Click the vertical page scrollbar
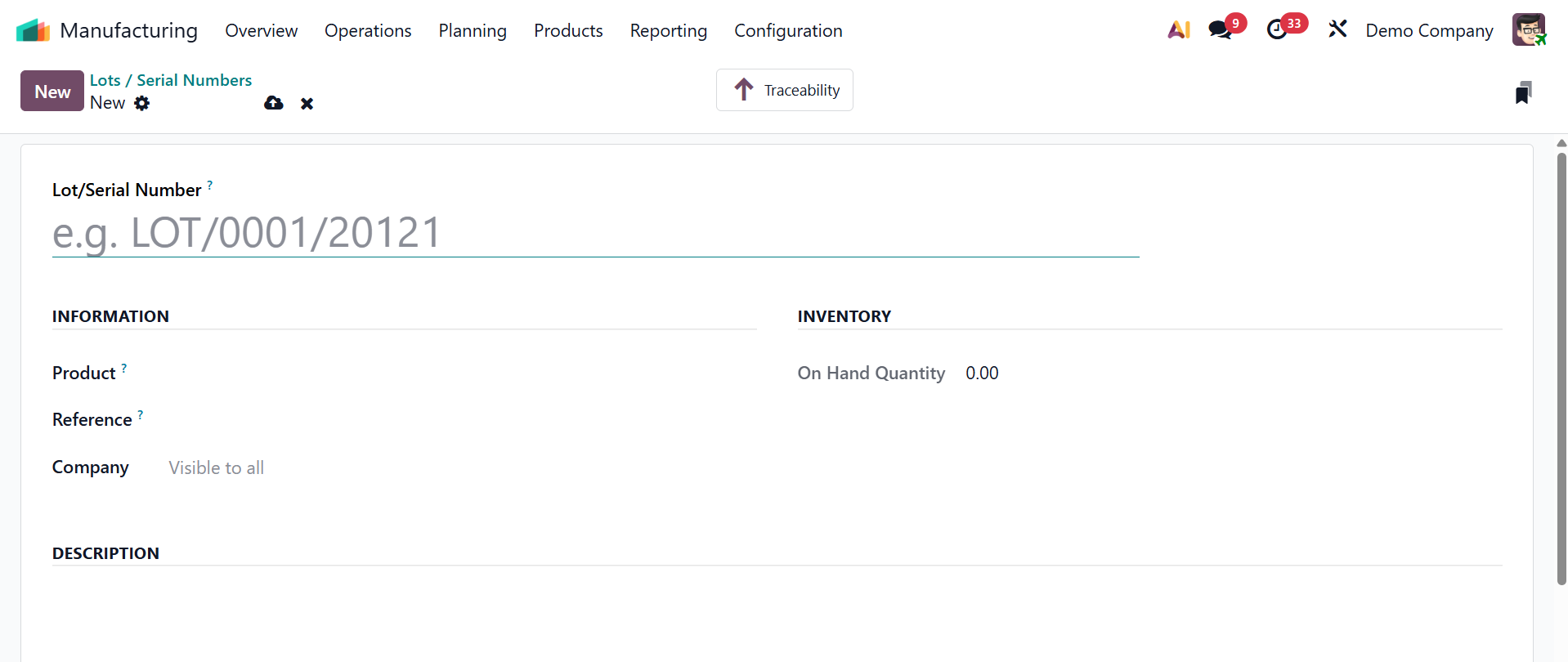The image size is (1568, 662). click(x=1561, y=368)
